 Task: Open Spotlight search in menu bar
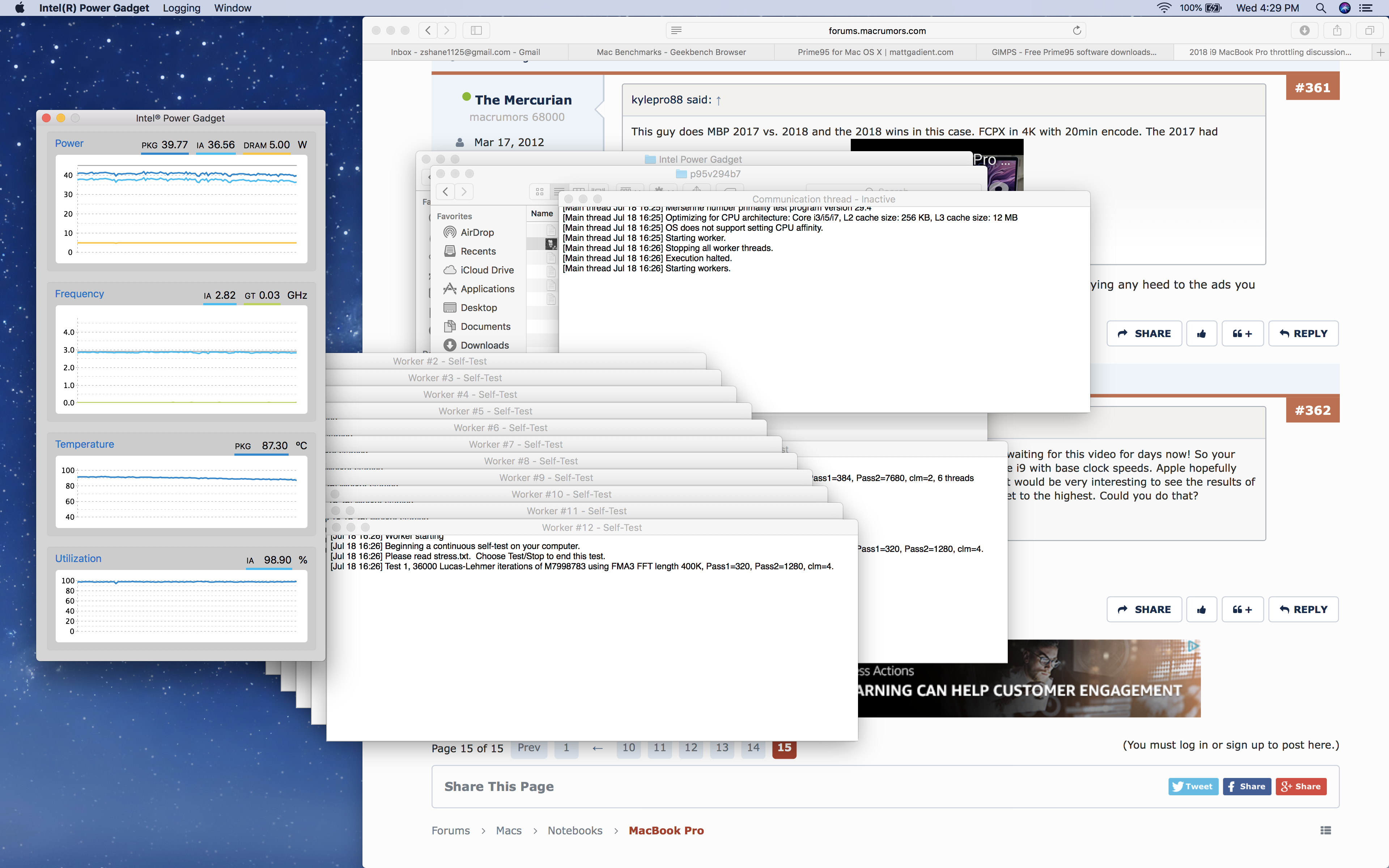pyautogui.click(x=1320, y=8)
